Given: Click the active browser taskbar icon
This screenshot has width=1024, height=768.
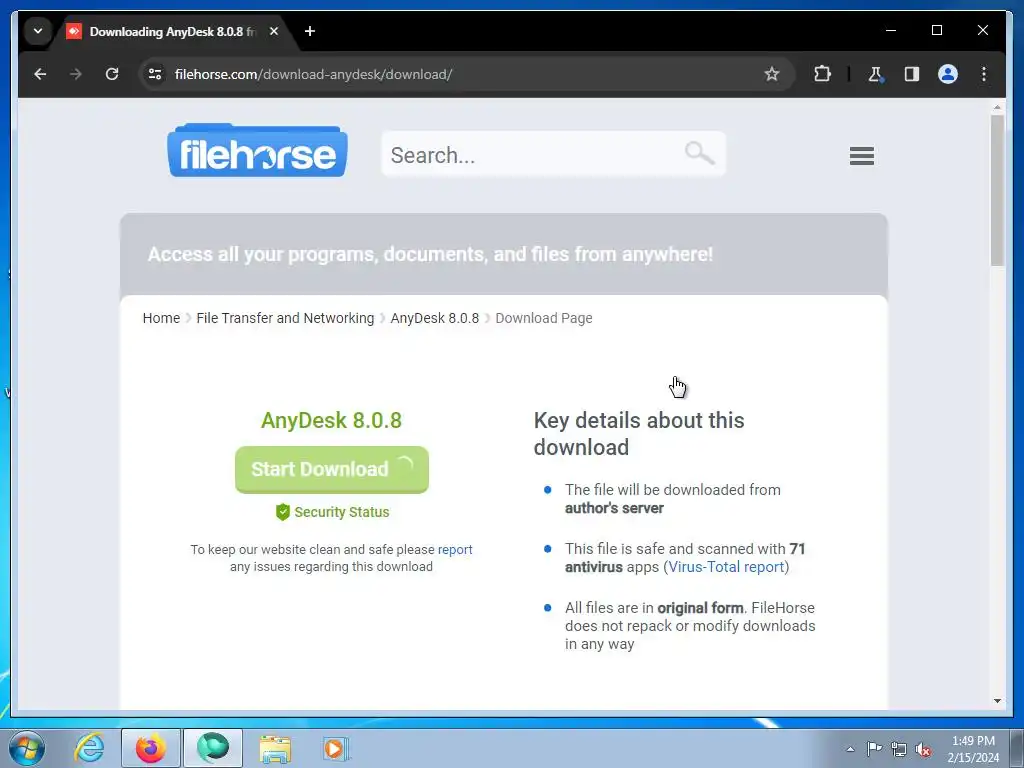Looking at the screenshot, I should click(213, 748).
